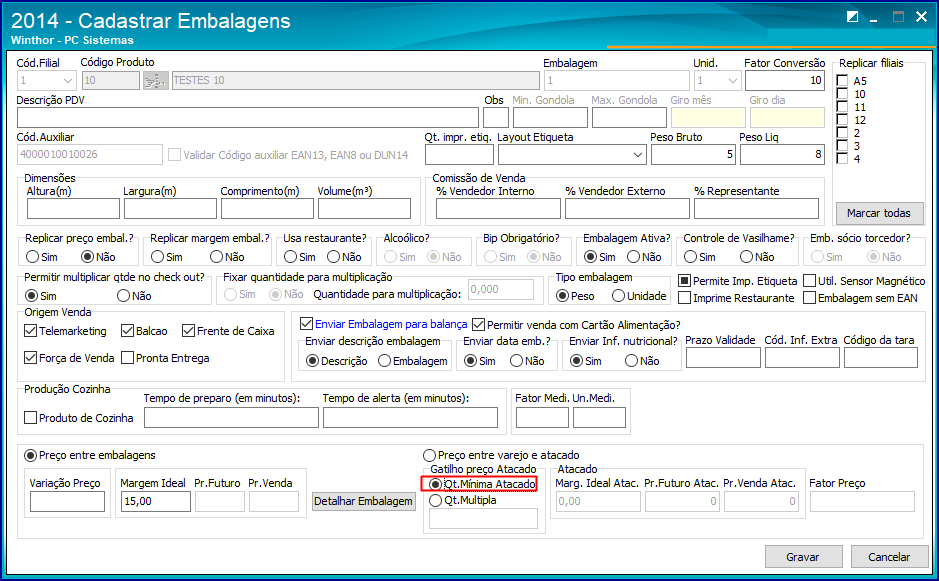Click the Descrição PDV input field
The height and width of the screenshot is (581, 939).
tap(247, 117)
